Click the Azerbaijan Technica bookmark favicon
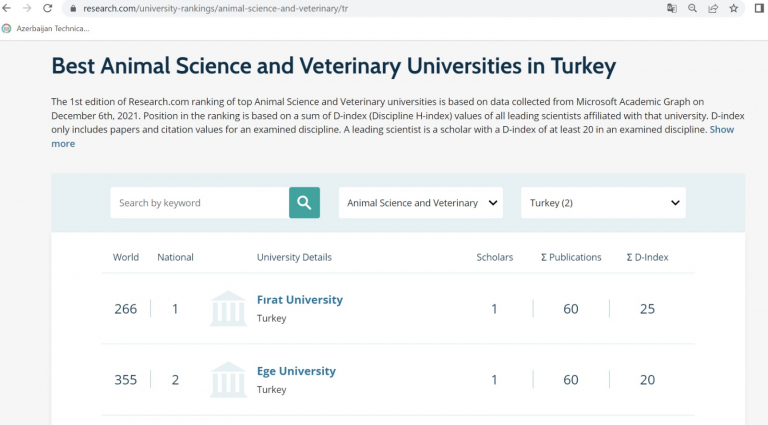 tap(6, 28)
